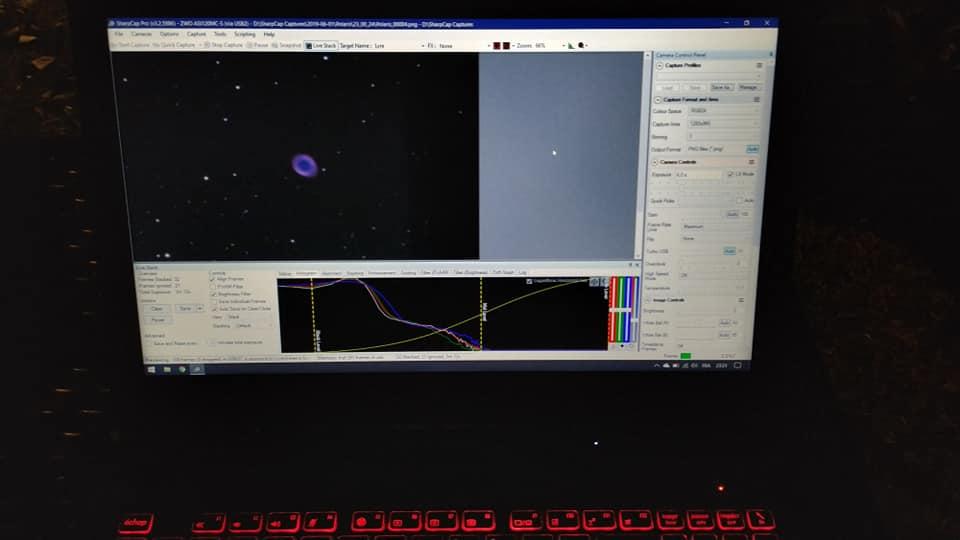Open the Windows Start button
Viewport: 960px width, 540px height.
(152, 370)
